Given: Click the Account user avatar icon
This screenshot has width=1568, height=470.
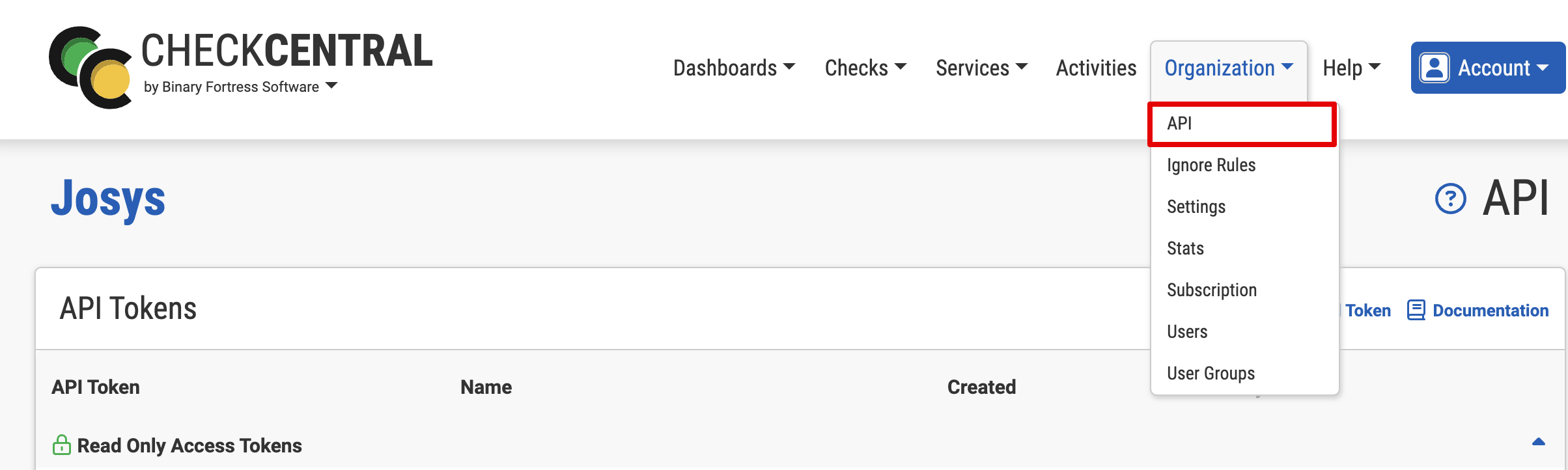Looking at the screenshot, I should (x=1435, y=68).
